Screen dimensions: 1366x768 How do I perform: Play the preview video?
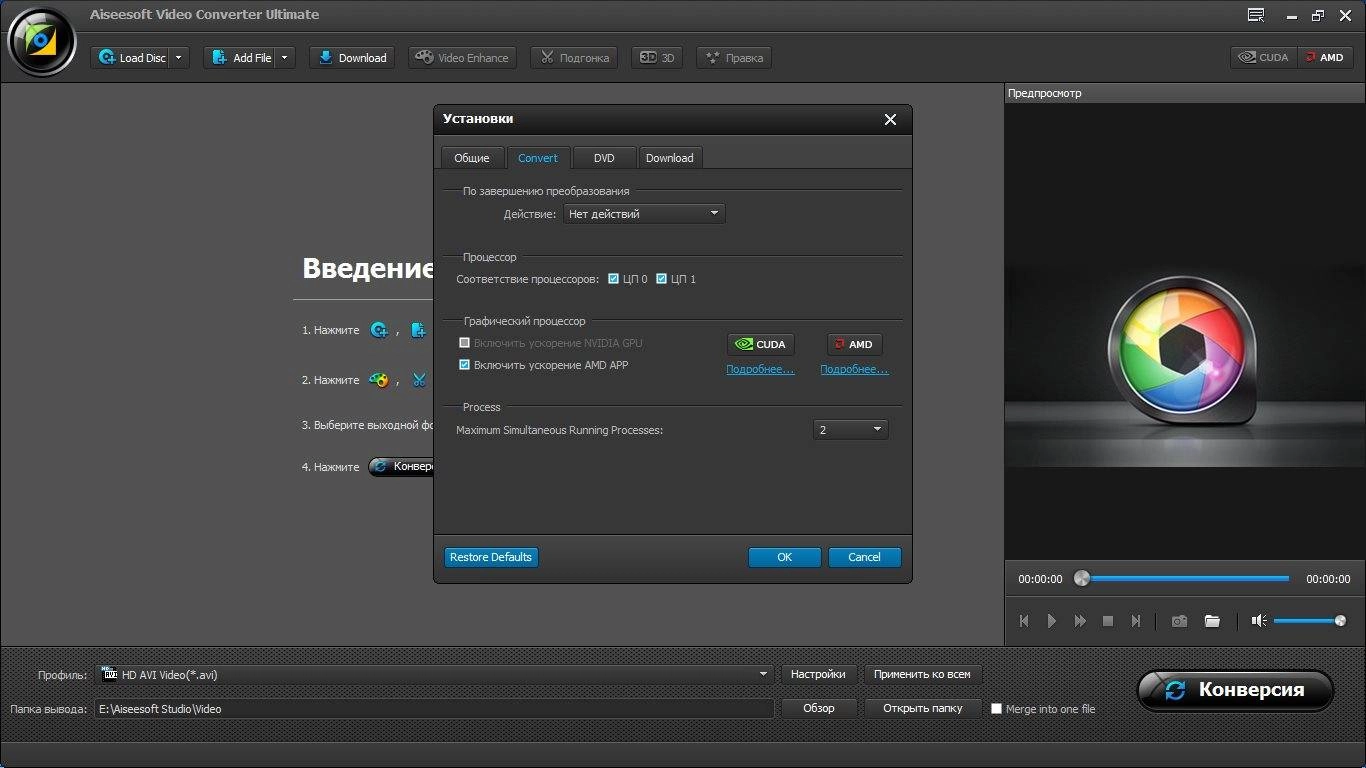click(1052, 621)
